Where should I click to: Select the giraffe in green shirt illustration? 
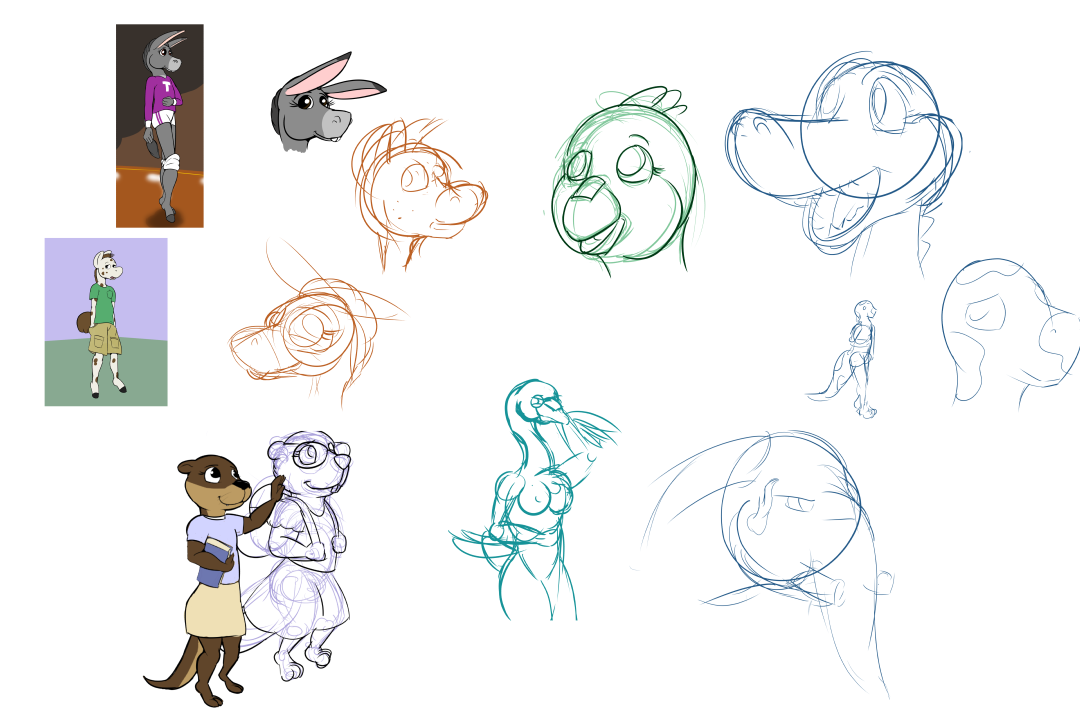point(106,322)
